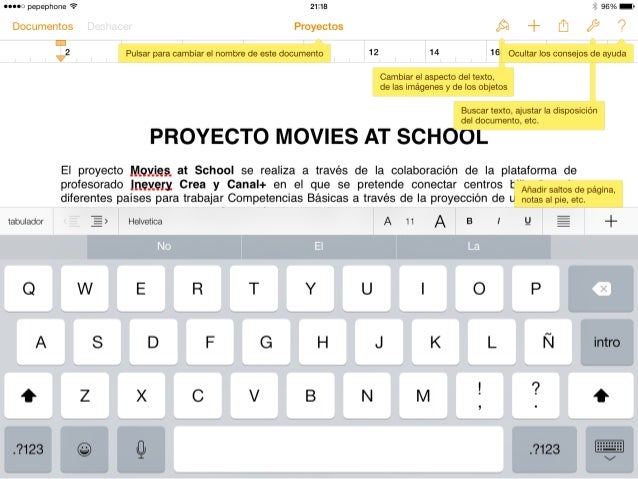
Task: Tap the Deshacer undo button
Action: tap(109, 26)
